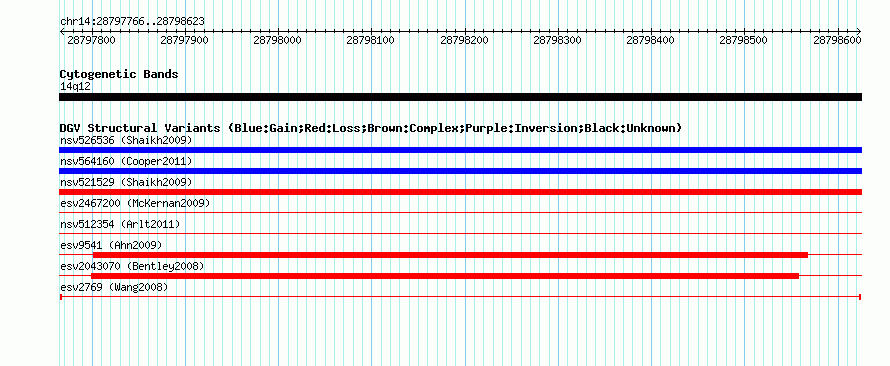This screenshot has width=890, height=366.
Task: Open the Cytogenetic Bands track title
Action: tap(119, 74)
